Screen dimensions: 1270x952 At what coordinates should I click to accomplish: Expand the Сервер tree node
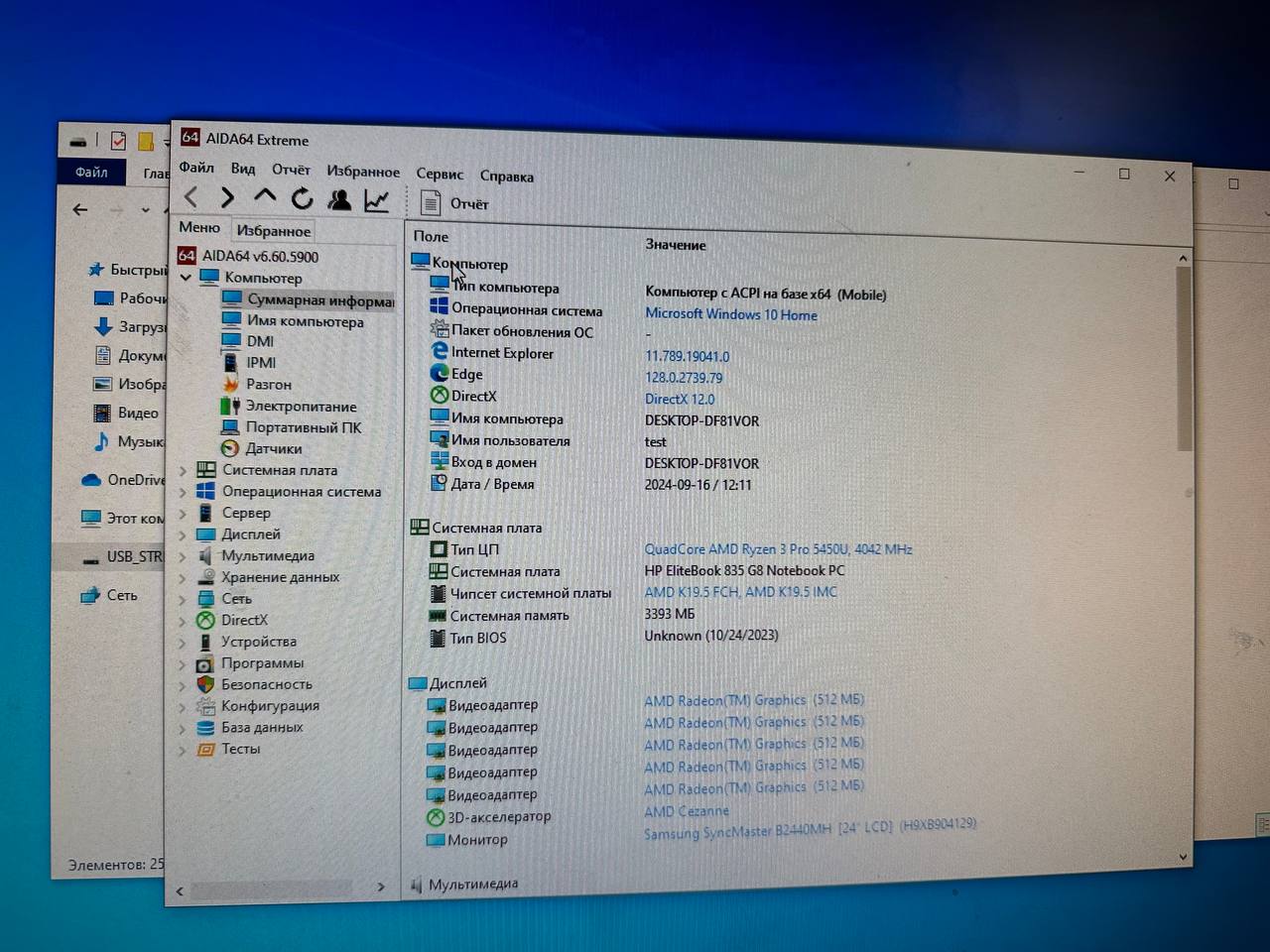[x=183, y=513]
